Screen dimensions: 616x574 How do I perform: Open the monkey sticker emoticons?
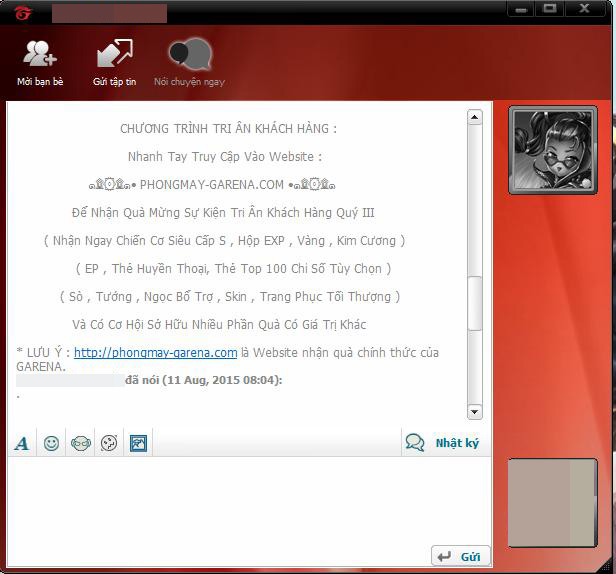(81, 444)
